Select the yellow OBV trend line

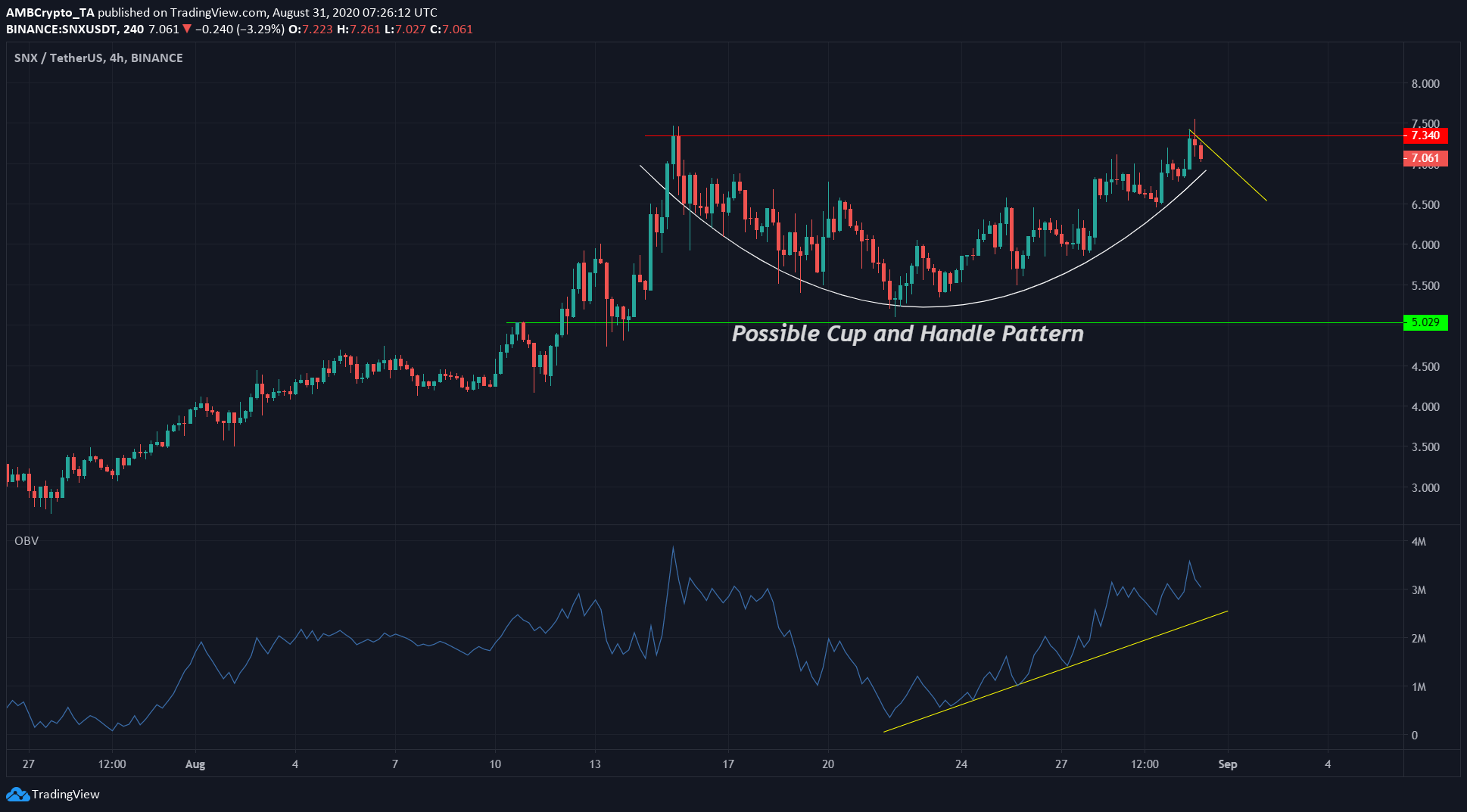click(1060, 668)
